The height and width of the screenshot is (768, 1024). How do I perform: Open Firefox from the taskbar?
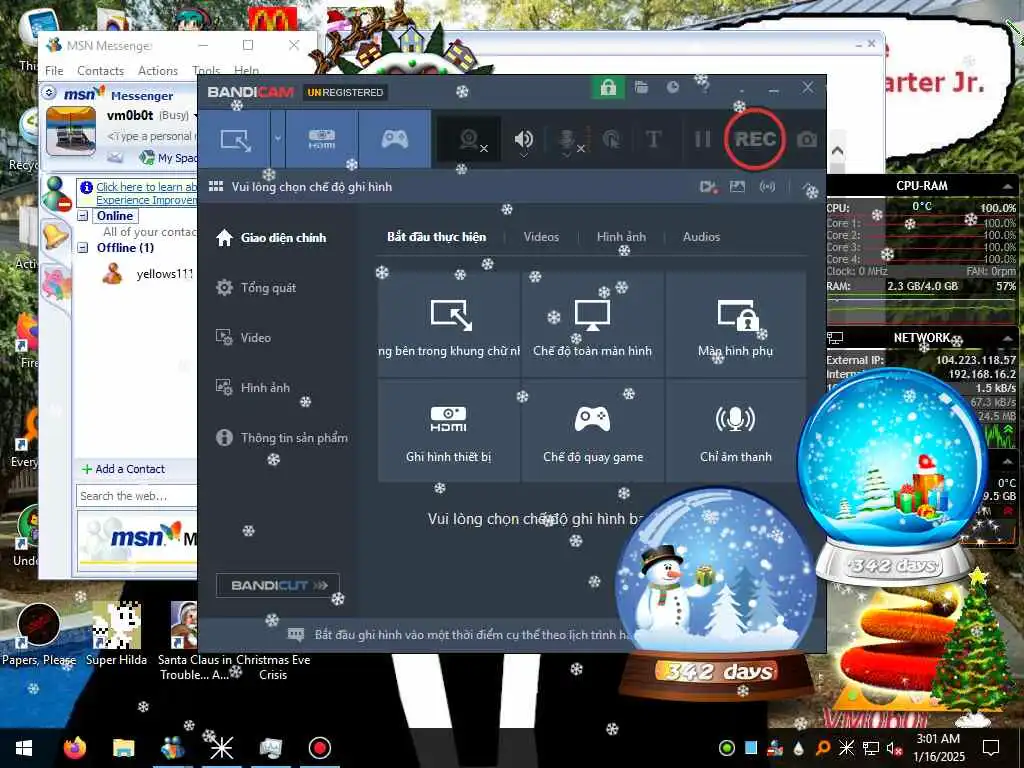(x=74, y=748)
